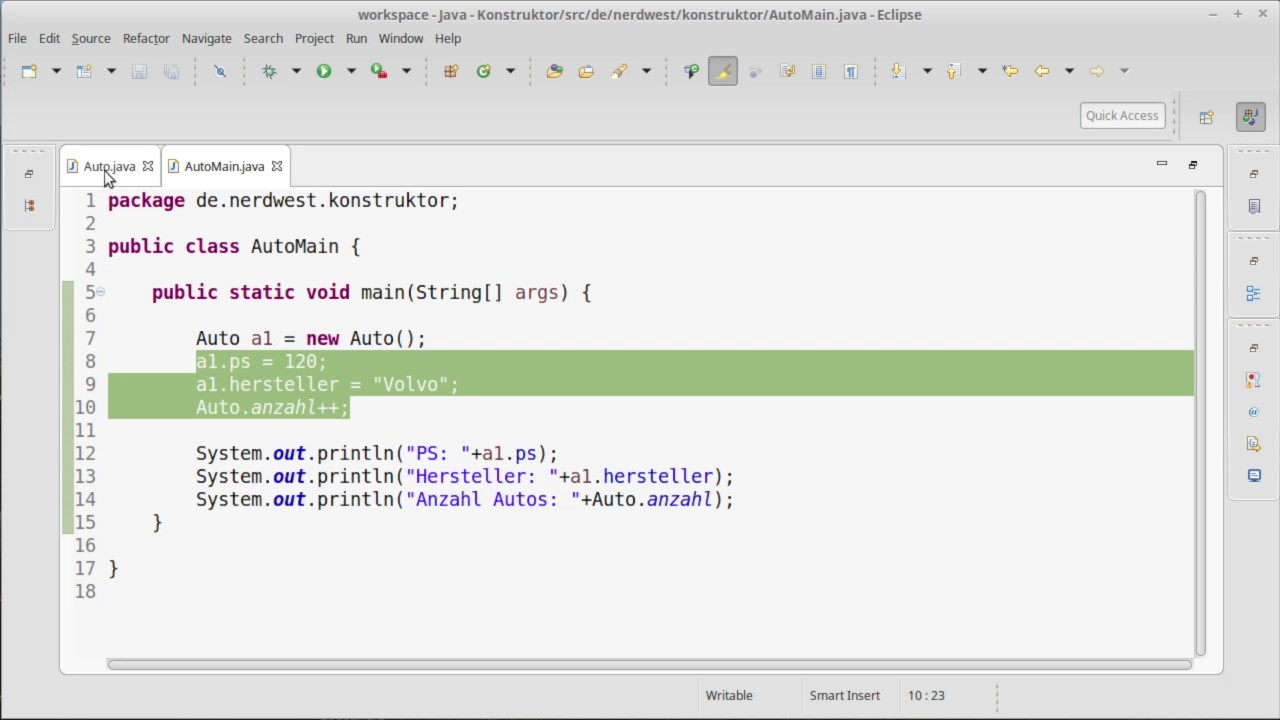Open the Source menu

point(91,38)
